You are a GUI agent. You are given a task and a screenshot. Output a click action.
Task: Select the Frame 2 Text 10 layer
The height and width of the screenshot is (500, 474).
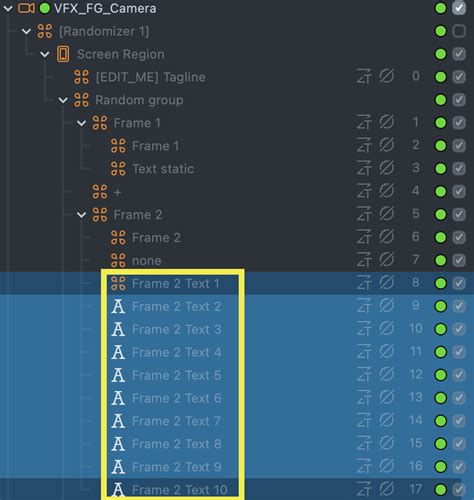[180, 490]
